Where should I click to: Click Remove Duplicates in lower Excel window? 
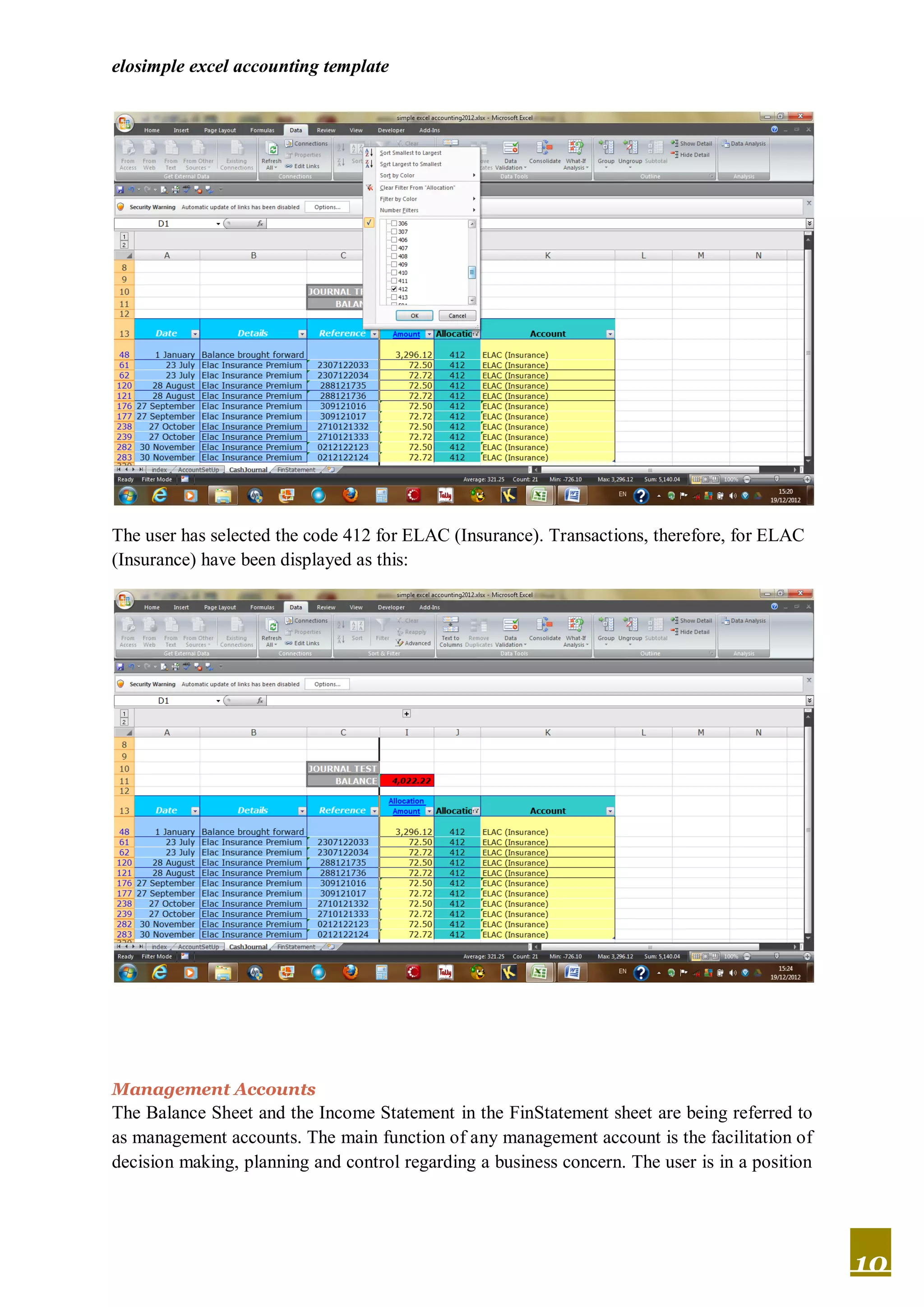[x=479, y=632]
